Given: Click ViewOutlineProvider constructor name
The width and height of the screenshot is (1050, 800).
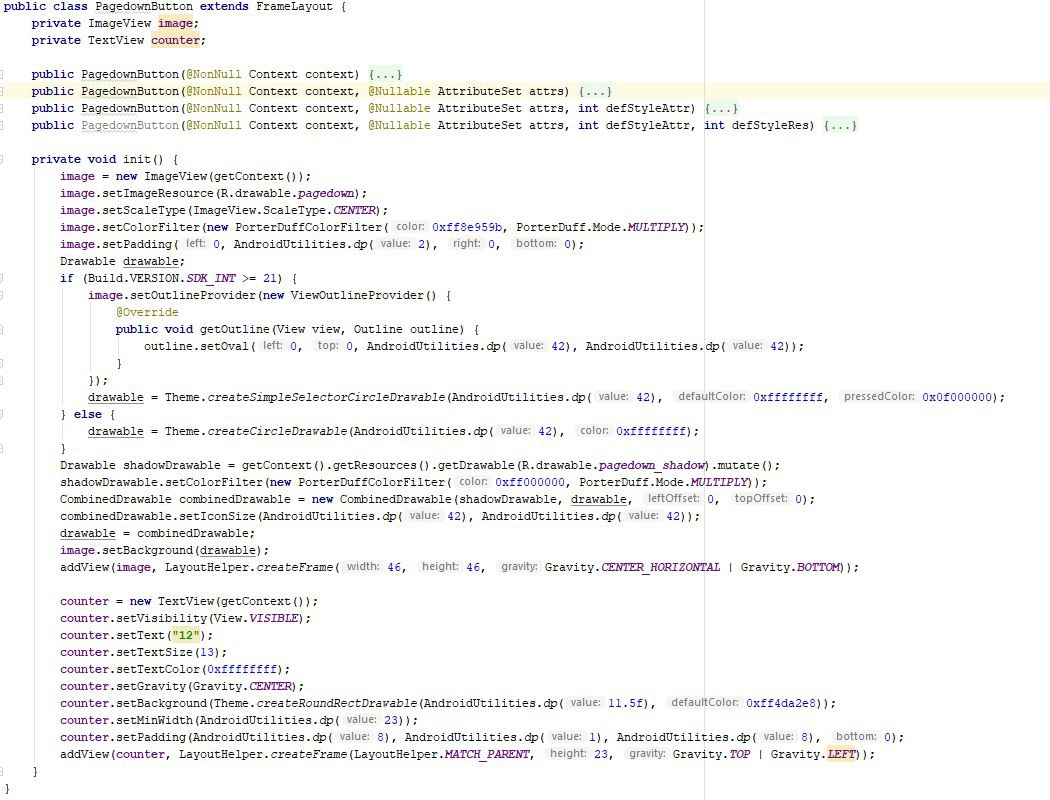Looking at the screenshot, I should 356,295.
